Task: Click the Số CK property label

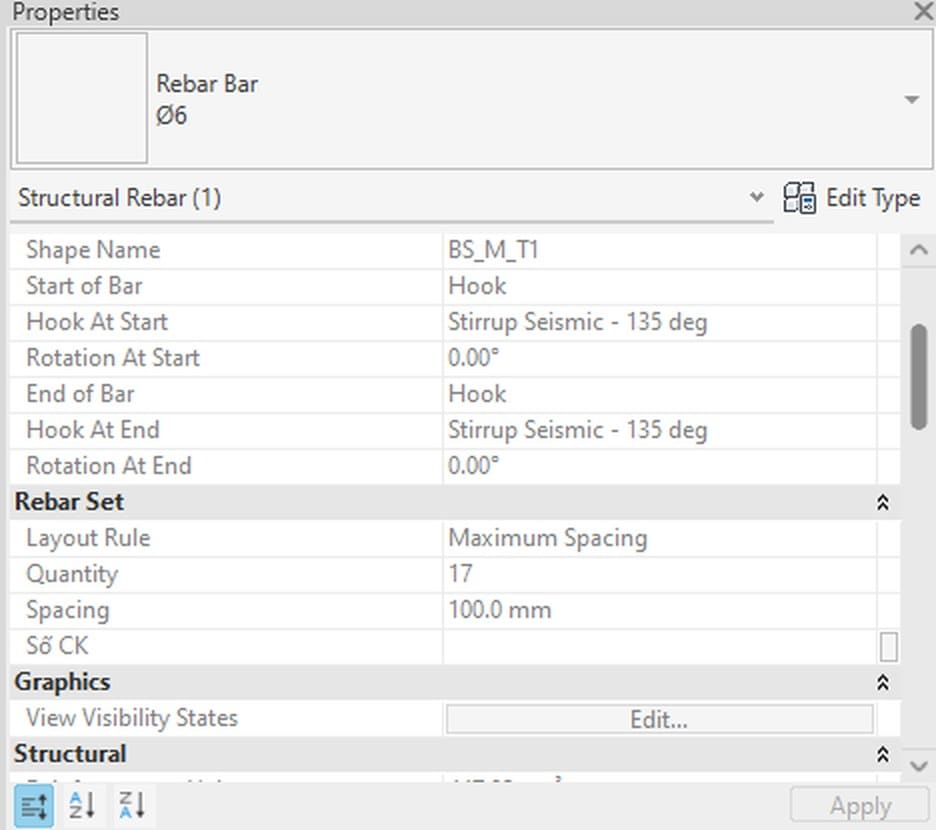Action: pyautogui.click(x=57, y=646)
